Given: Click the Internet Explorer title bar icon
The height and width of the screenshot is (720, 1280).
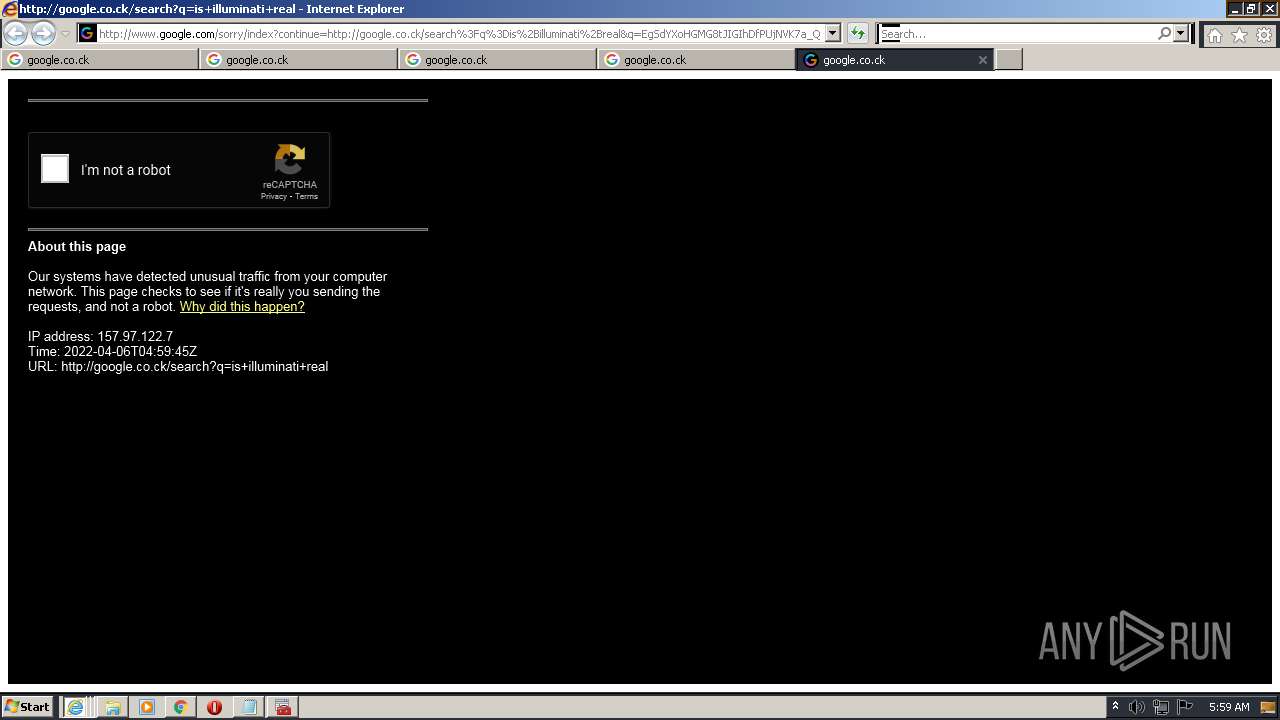Looking at the screenshot, I should [x=10, y=9].
